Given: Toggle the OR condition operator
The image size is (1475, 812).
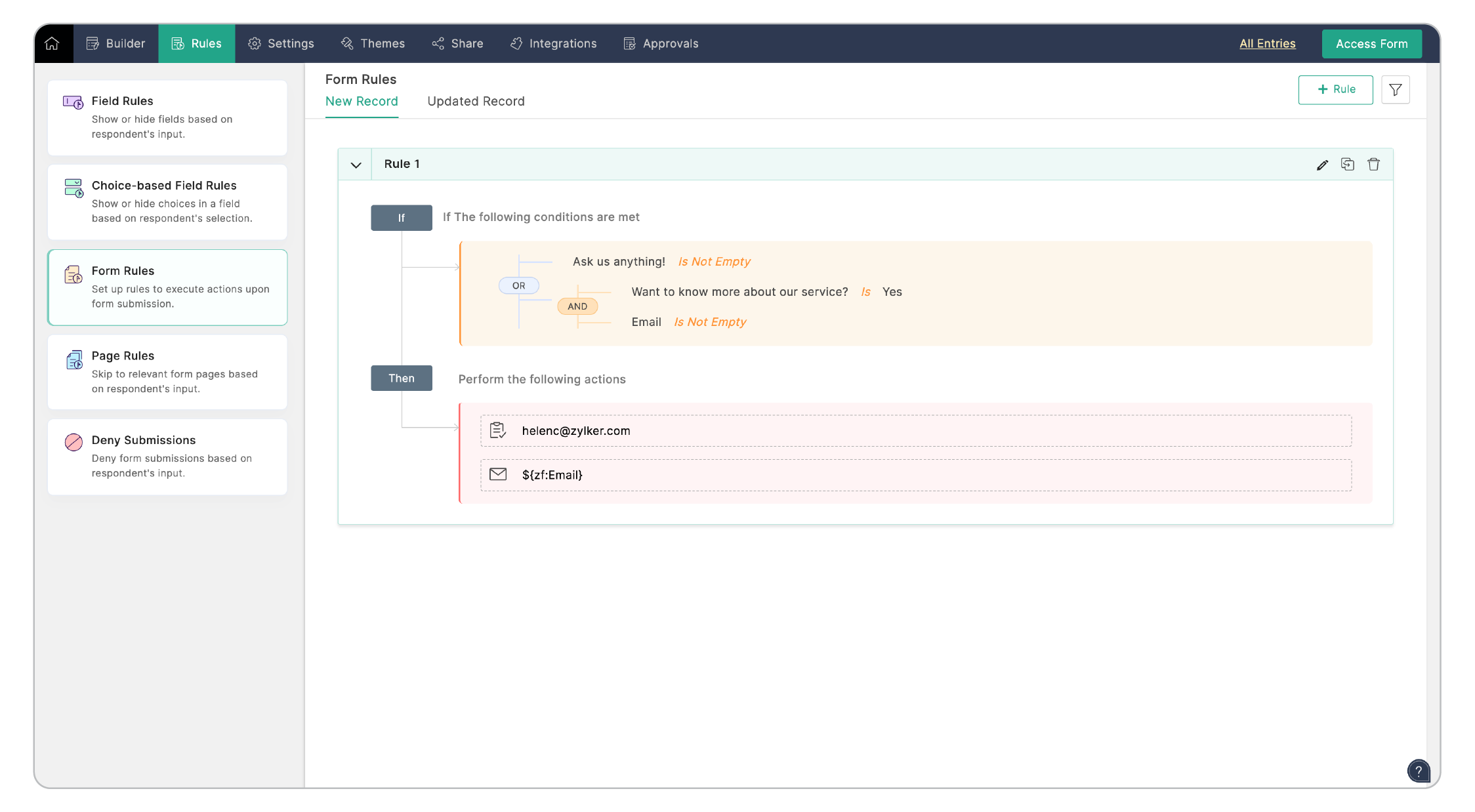Looking at the screenshot, I should [518, 286].
